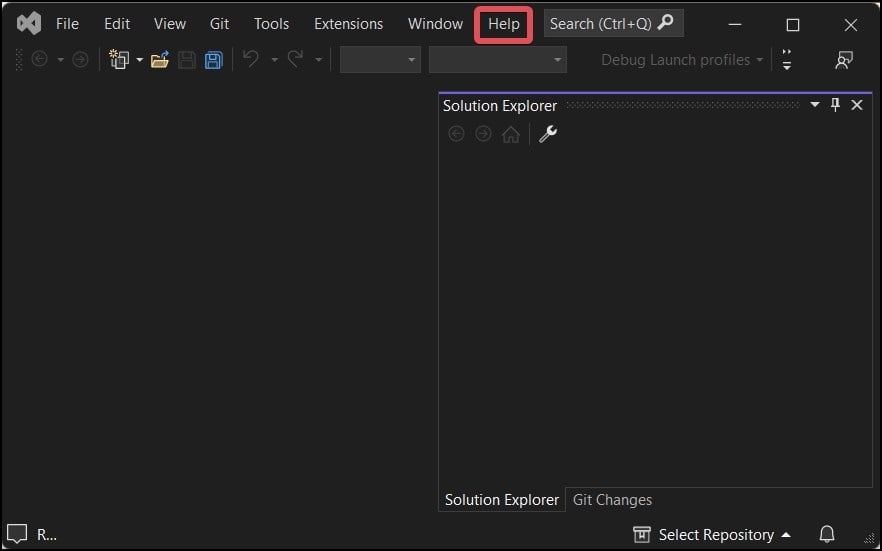Click the status bar background tasks icon

[17, 534]
